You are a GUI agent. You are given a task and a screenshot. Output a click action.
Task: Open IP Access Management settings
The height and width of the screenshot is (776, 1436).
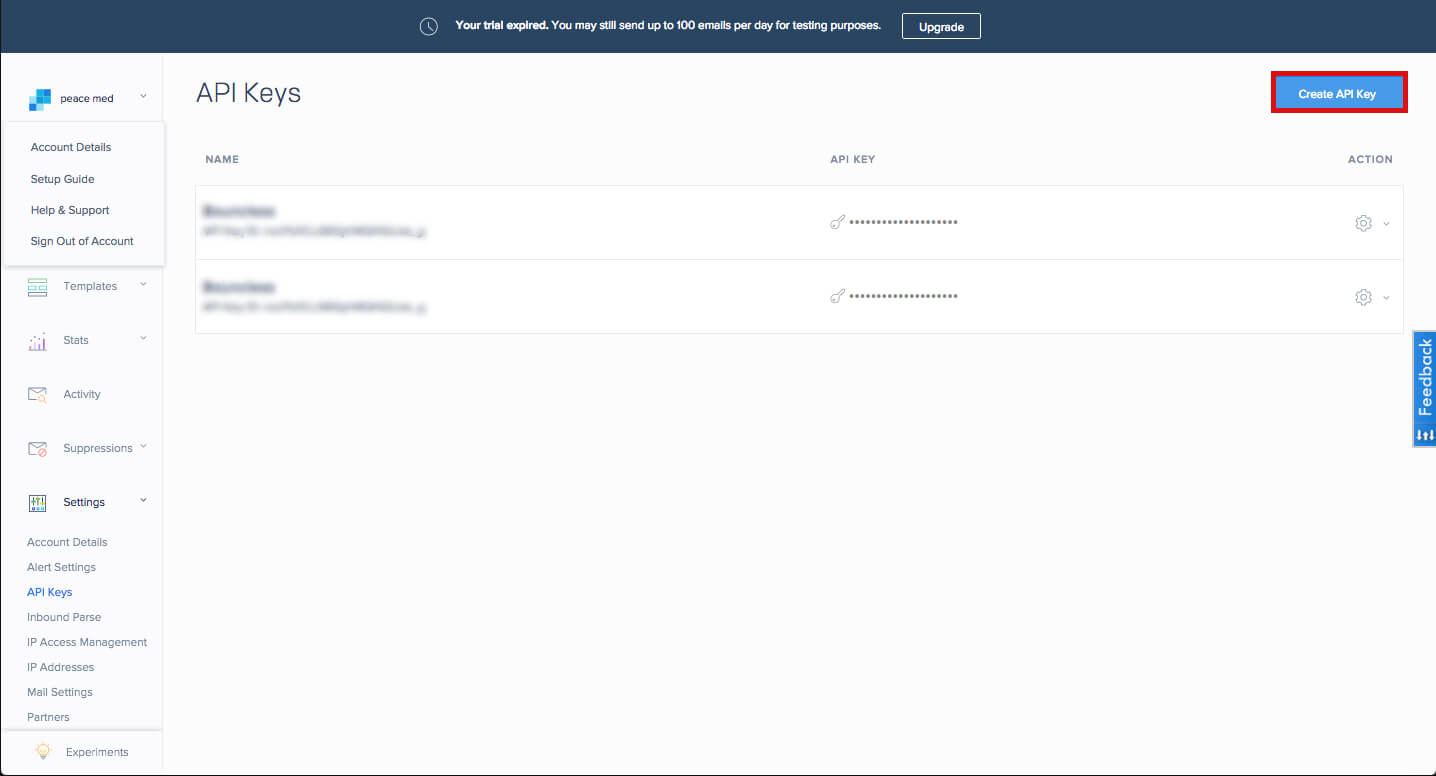pyautogui.click(x=87, y=641)
